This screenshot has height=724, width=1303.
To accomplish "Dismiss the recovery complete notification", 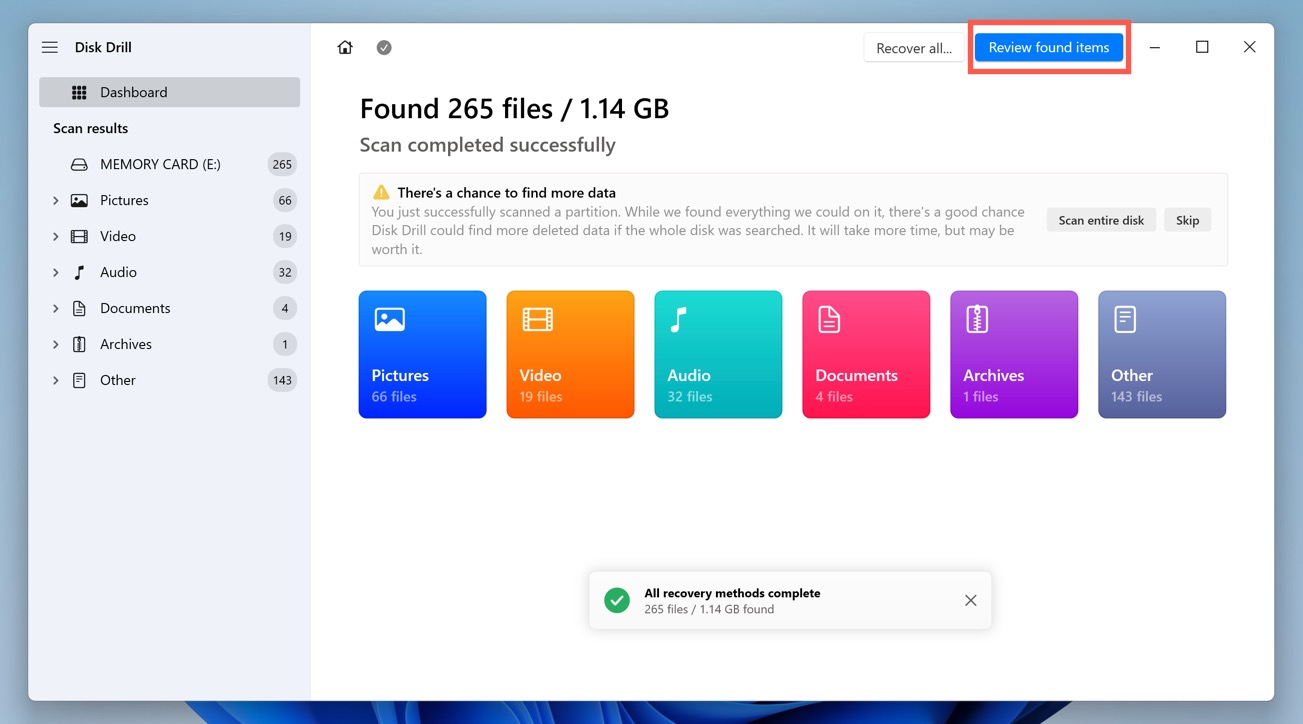I will tap(970, 600).
